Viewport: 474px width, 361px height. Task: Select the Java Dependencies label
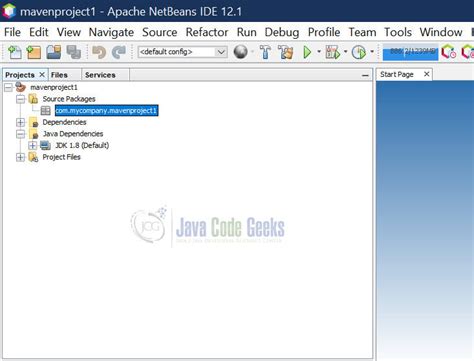pyautogui.click(x=73, y=134)
